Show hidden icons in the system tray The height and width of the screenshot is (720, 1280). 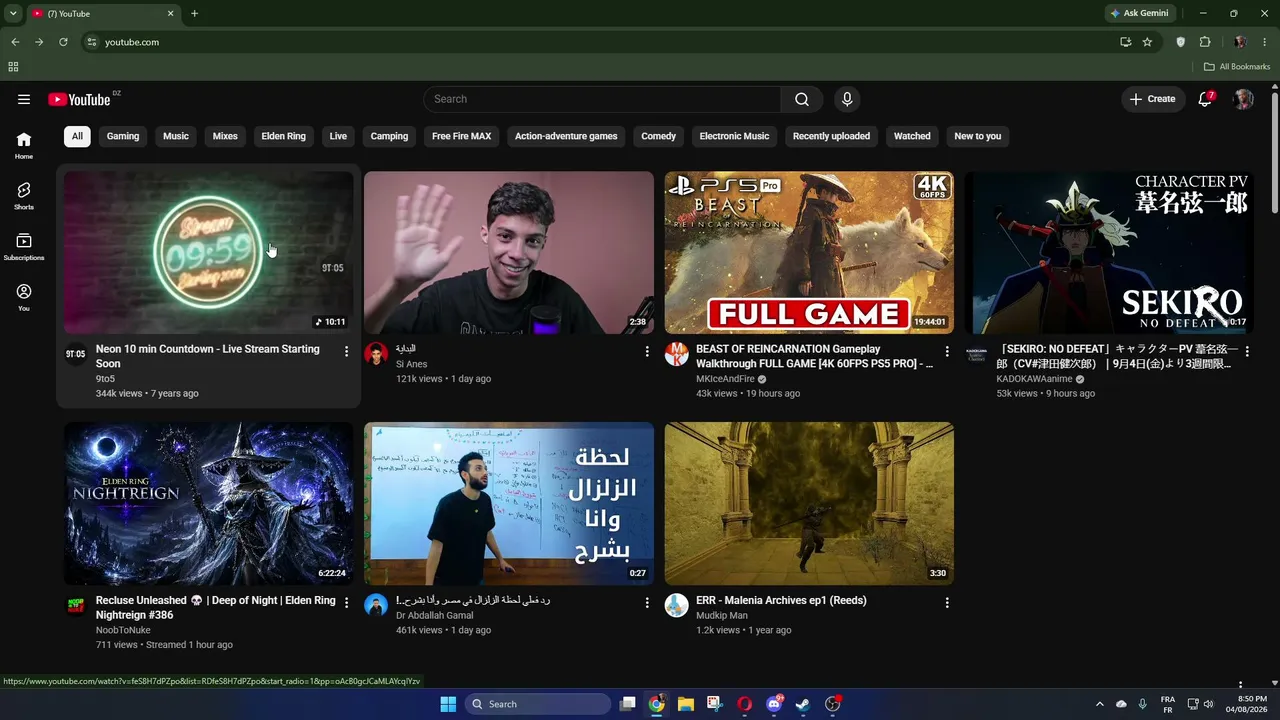1099,704
